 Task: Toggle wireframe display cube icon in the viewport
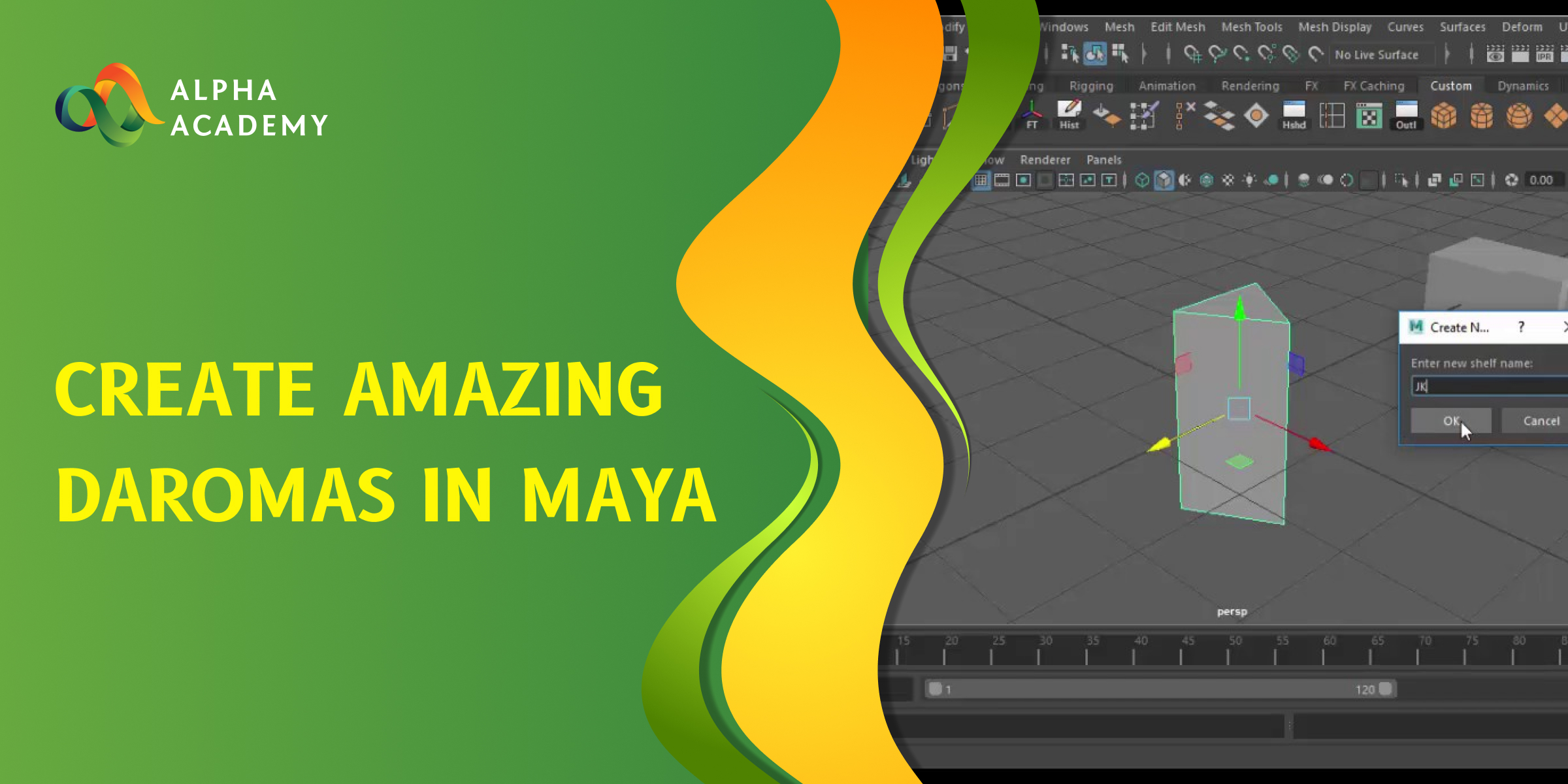click(1142, 180)
